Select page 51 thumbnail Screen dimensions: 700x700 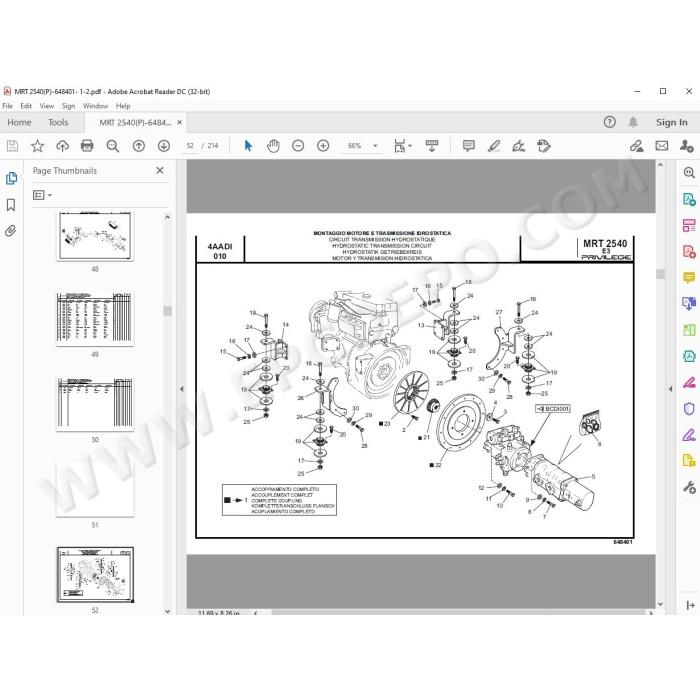95,490
